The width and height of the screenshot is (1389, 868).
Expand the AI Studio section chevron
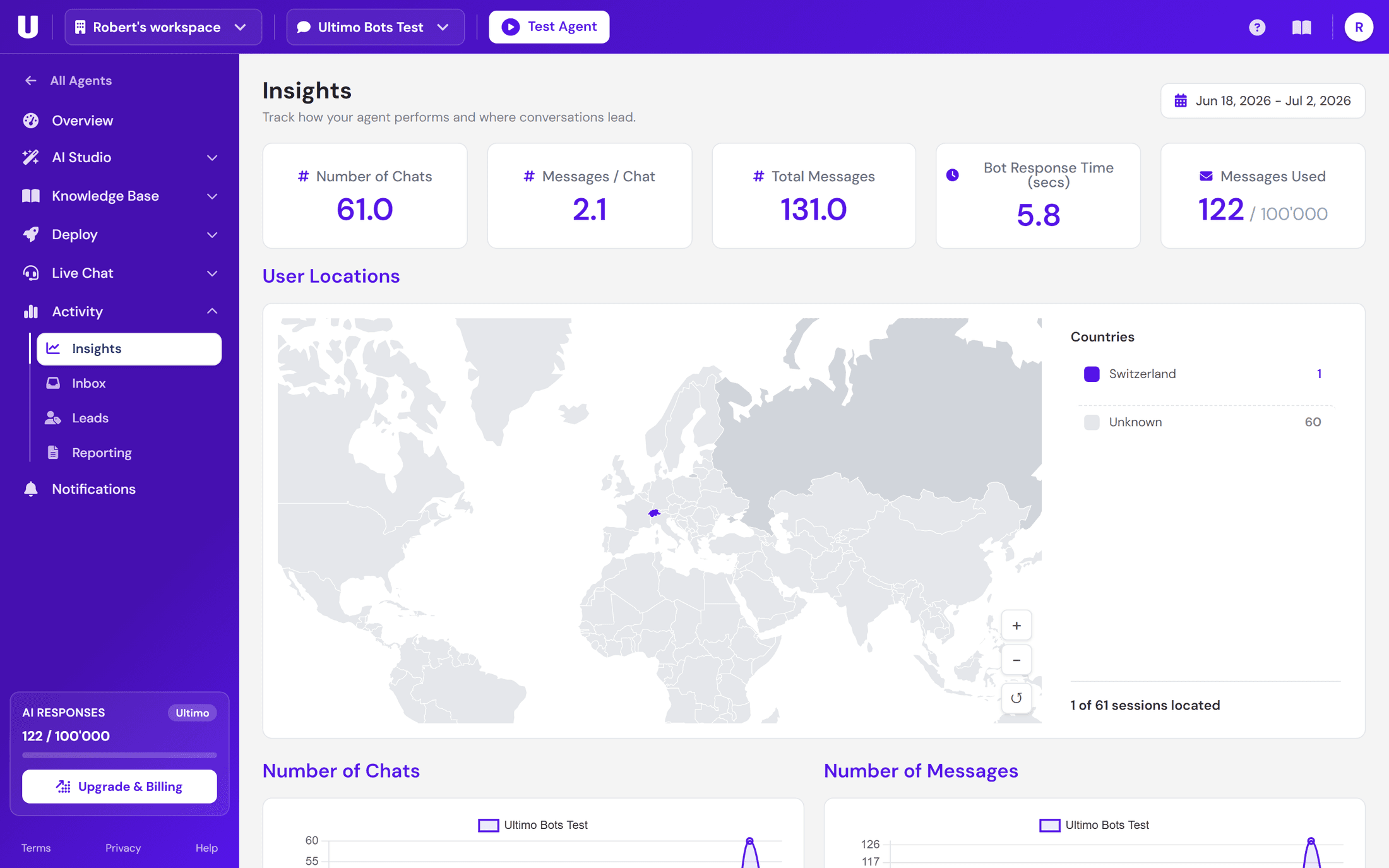click(212, 158)
